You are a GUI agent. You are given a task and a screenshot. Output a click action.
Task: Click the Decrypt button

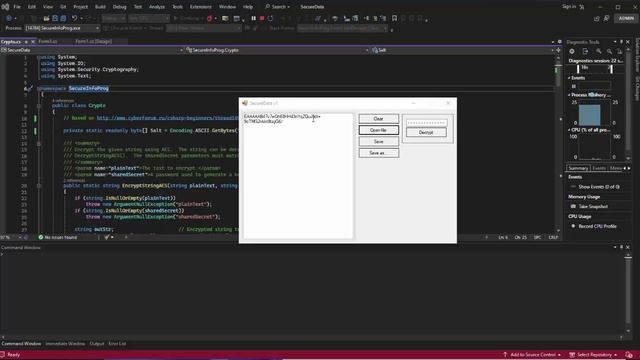pyautogui.click(x=426, y=132)
